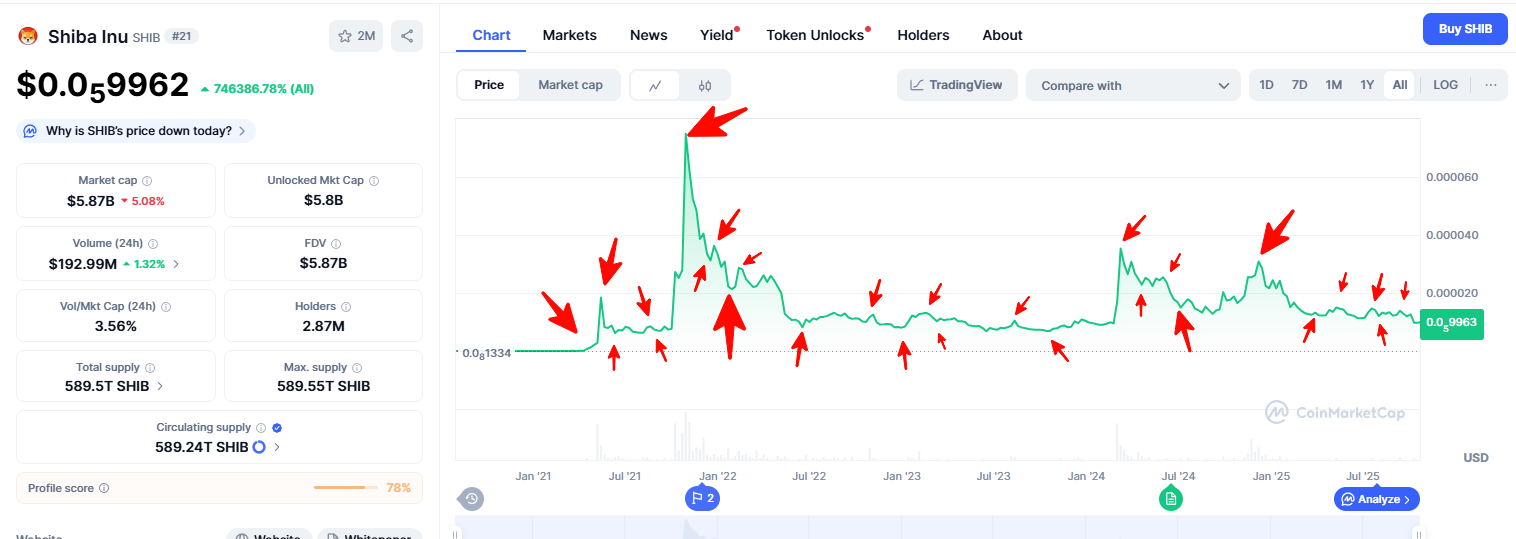This screenshot has height=539, width=1516.
Task: Switch to the Markets tab
Action: [x=569, y=35]
